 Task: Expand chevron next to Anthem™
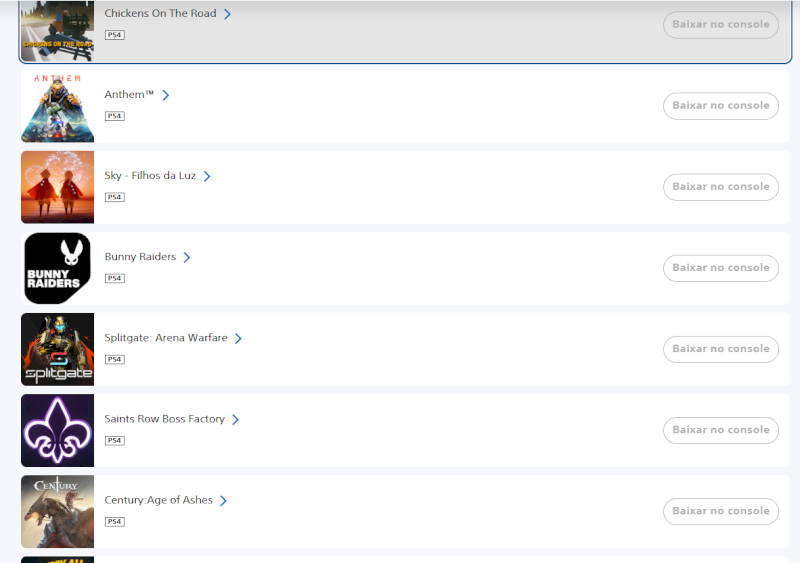click(x=166, y=95)
